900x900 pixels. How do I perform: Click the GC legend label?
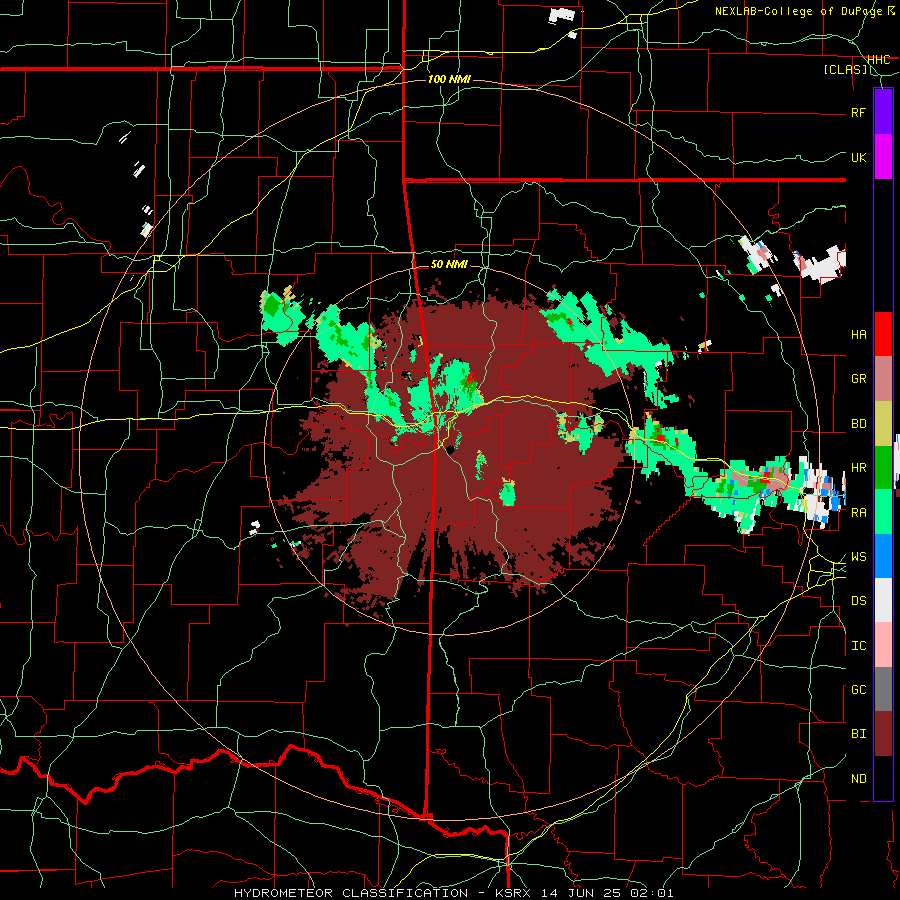pyautogui.click(x=859, y=690)
